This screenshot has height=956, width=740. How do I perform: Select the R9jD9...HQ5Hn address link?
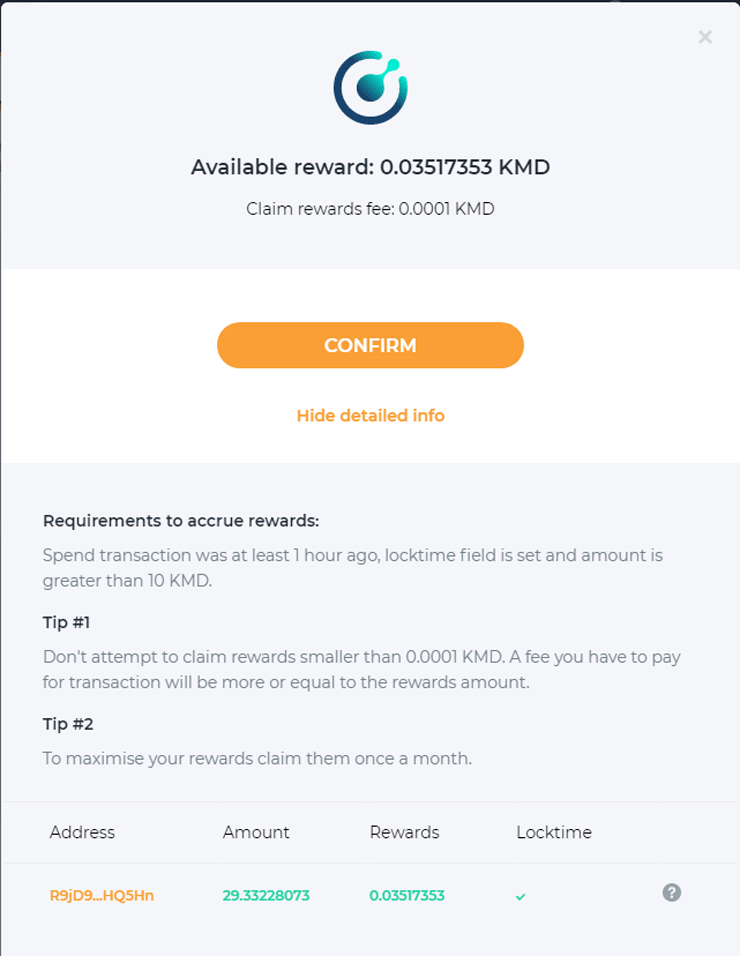coord(102,895)
